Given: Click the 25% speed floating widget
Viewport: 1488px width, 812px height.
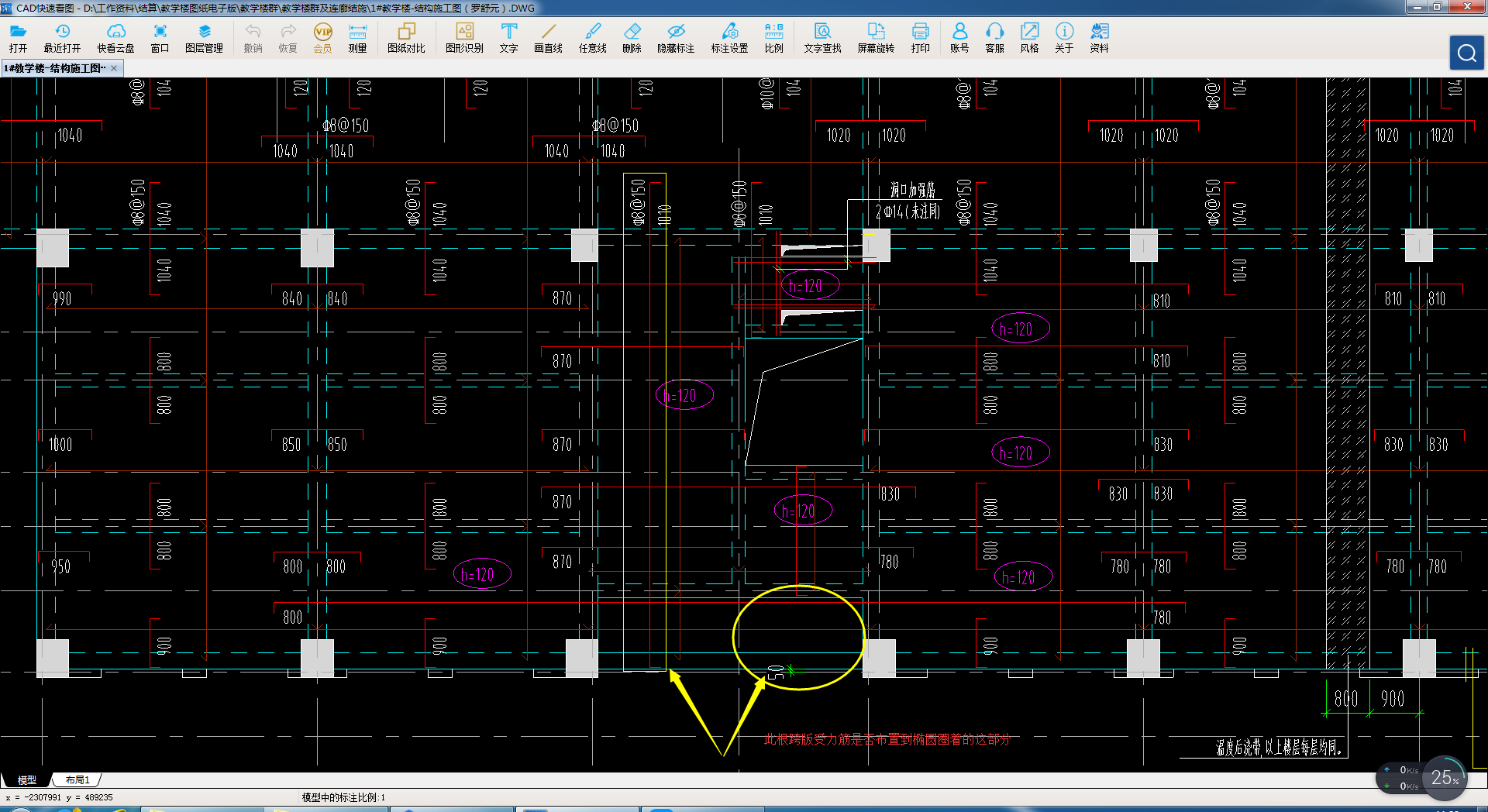Looking at the screenshot, I should tap(1445, 778).
